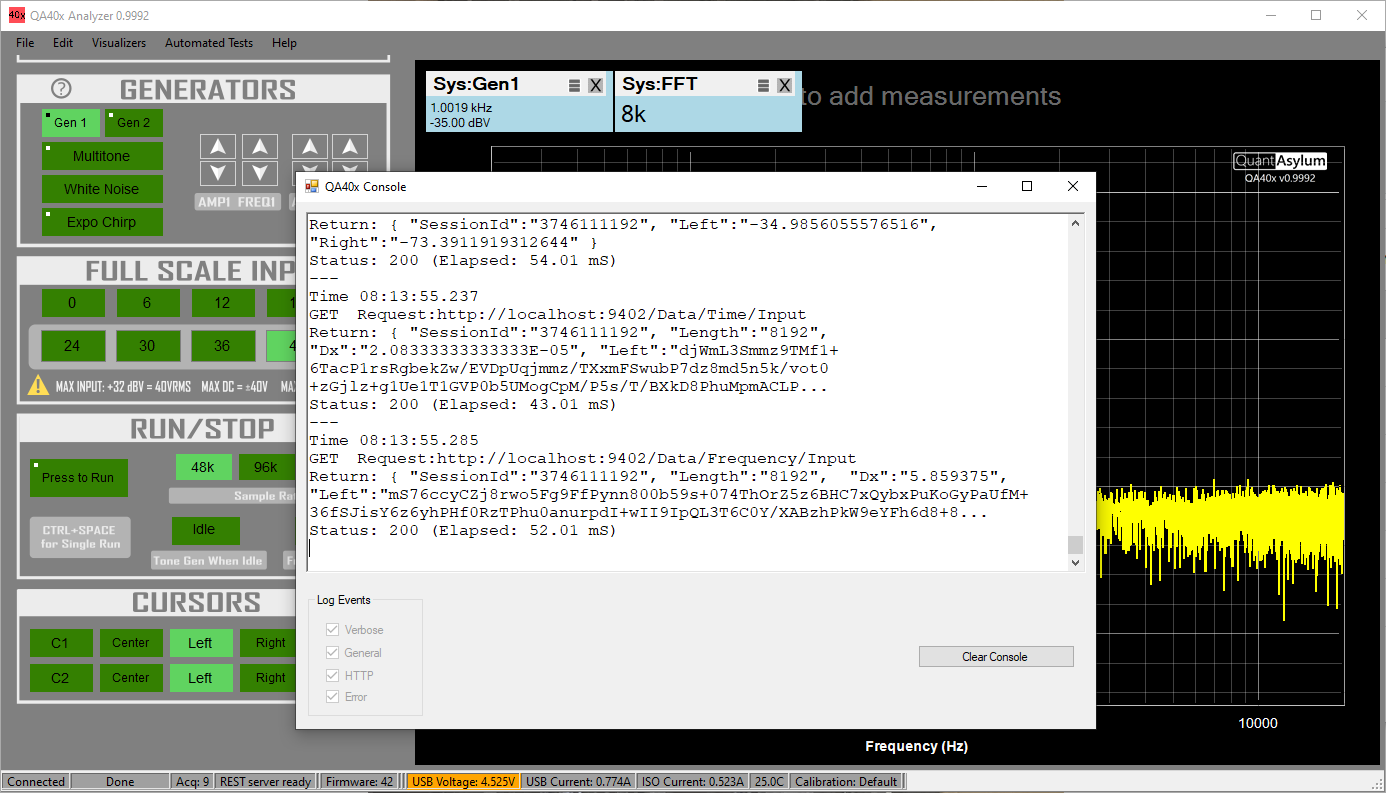Click the 'Firmware: 42' status entry
The height and width of the screenshot is (793, 1386).
click(359, 782)
